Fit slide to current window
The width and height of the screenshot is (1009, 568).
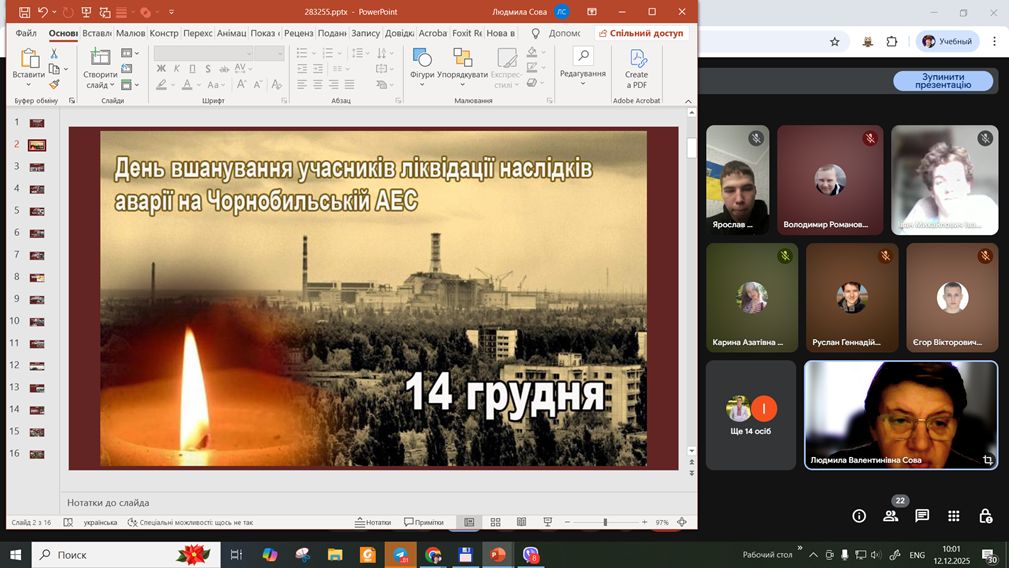click(x=682, y=522)
